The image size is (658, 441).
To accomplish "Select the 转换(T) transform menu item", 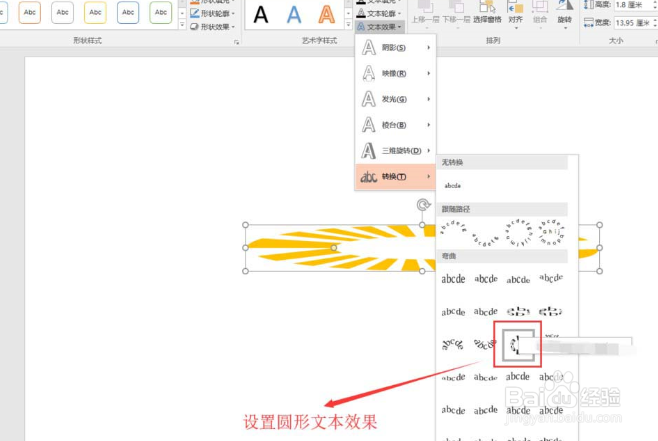I will coord(395,176).
